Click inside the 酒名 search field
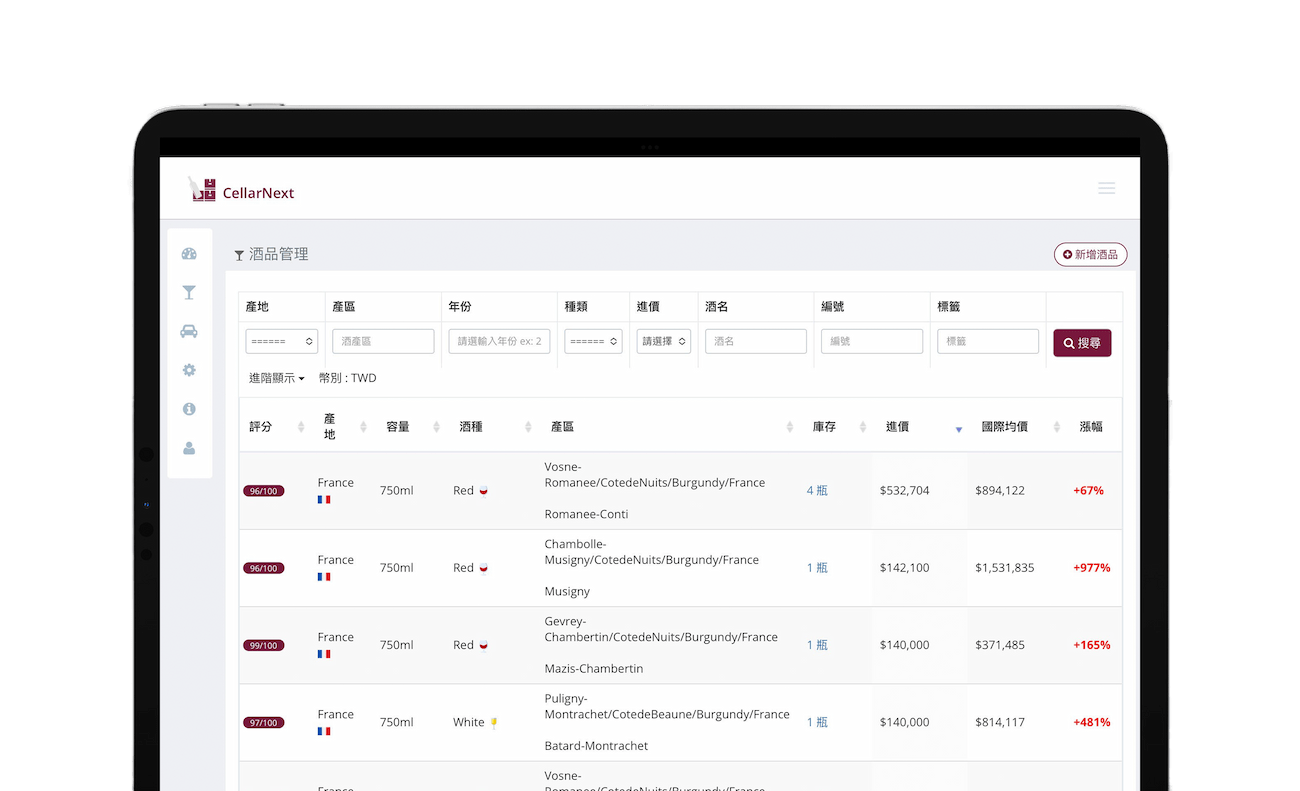1300x791 pixels. pos(755,341)
